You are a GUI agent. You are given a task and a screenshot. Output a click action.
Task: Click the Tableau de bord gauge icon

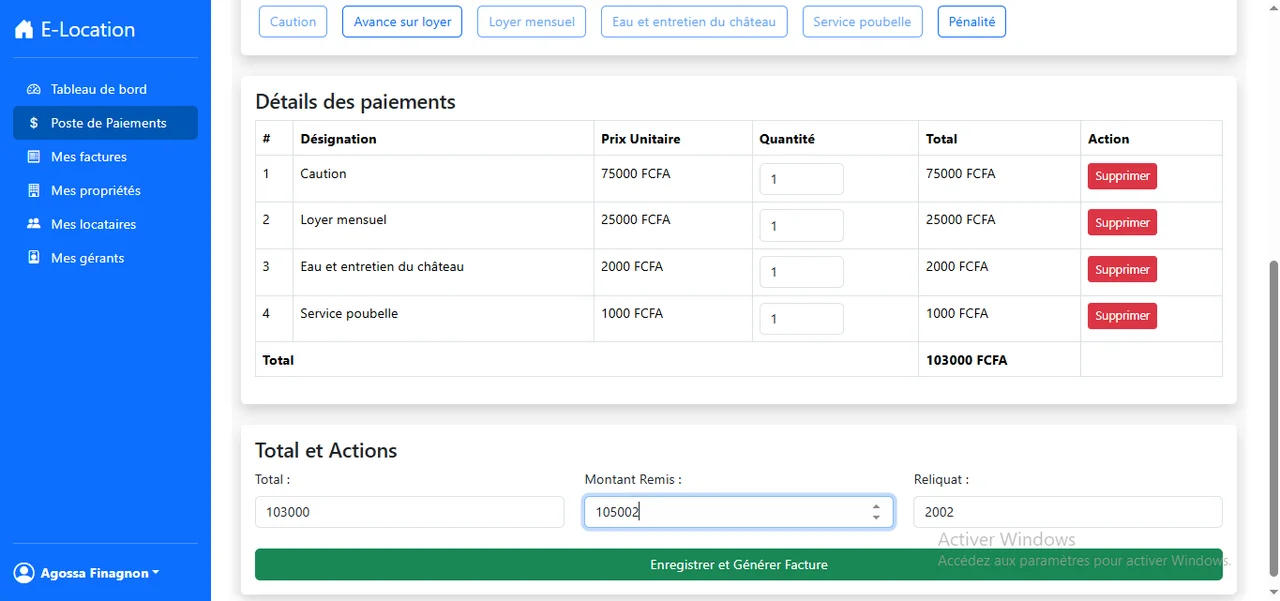pos(33,89)
